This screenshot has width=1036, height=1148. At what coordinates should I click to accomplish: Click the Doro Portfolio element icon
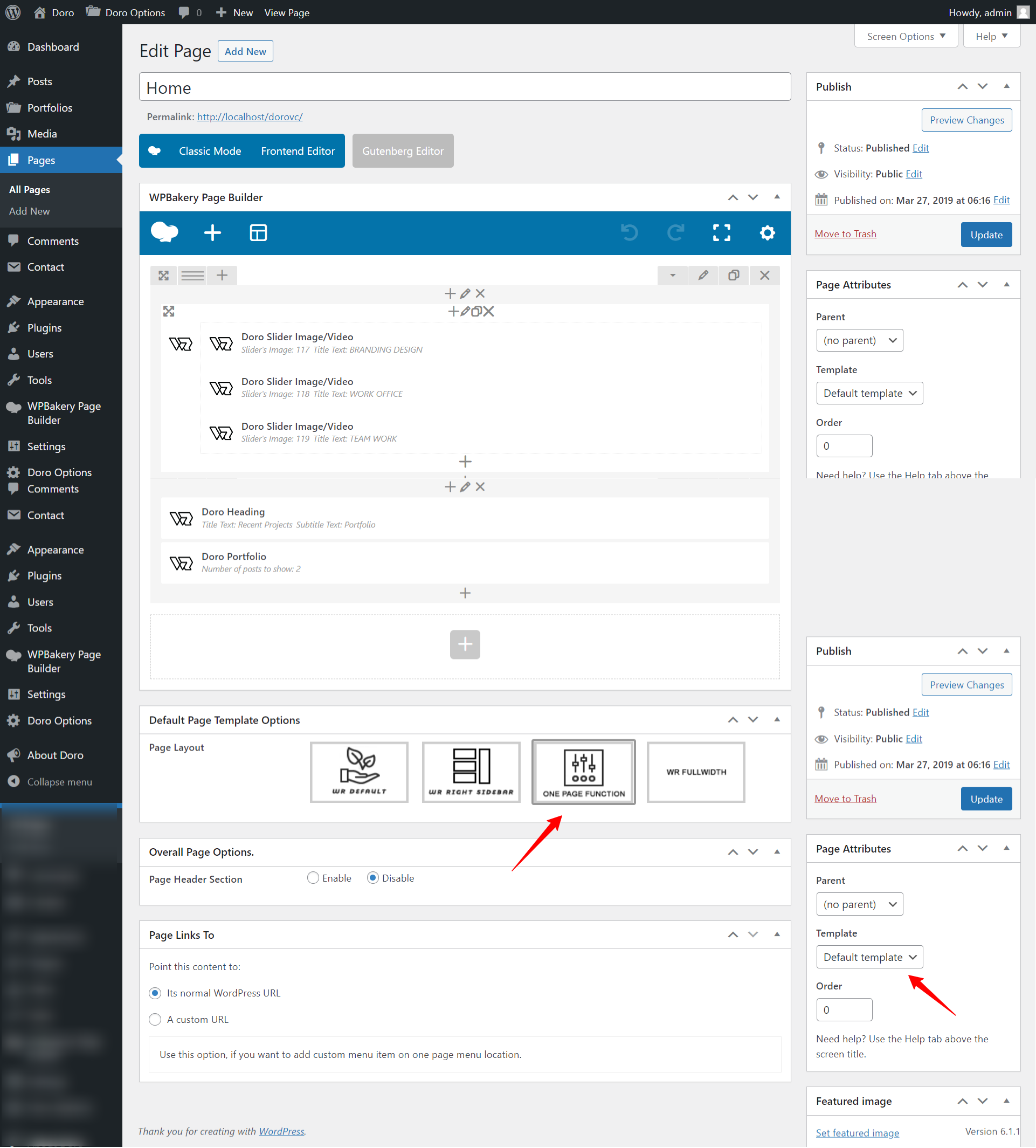(181, 563)
